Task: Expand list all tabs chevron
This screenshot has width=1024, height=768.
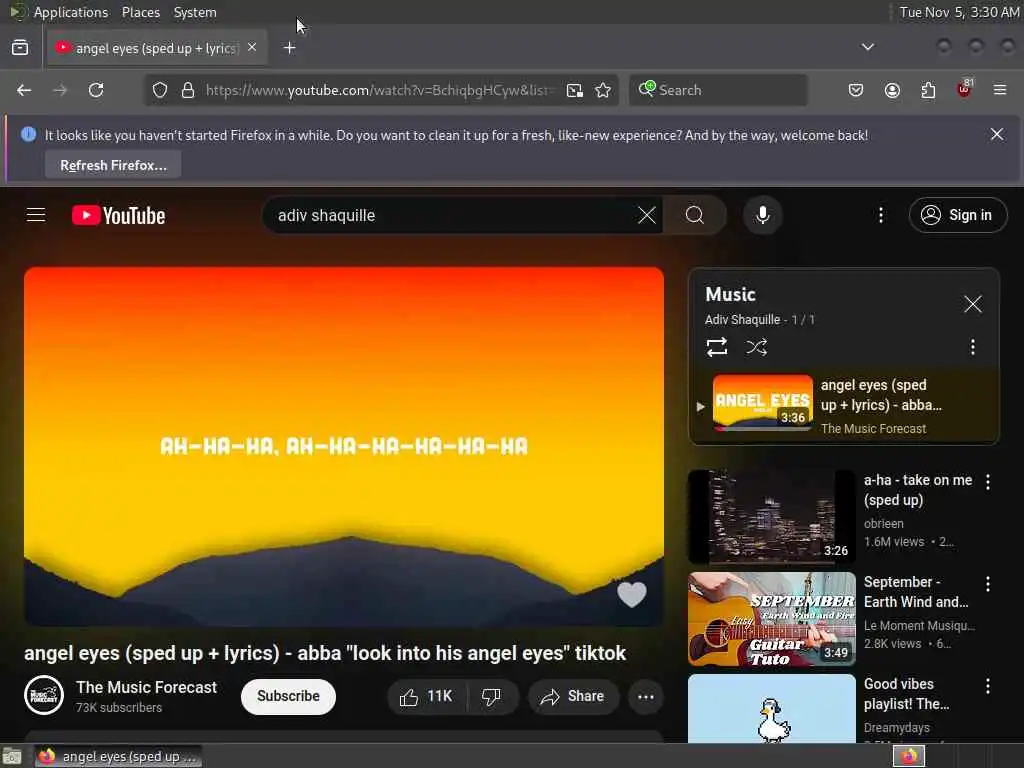Action: pos(867,47)
